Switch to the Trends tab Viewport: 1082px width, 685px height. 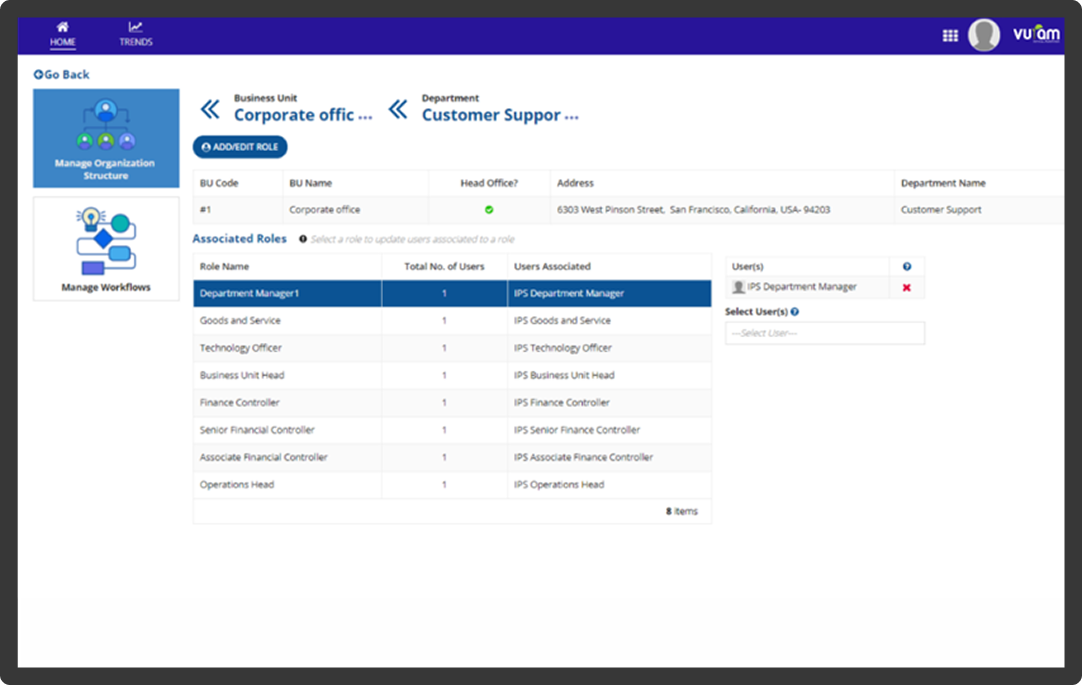pyautogui.click(x=135, y=42)
